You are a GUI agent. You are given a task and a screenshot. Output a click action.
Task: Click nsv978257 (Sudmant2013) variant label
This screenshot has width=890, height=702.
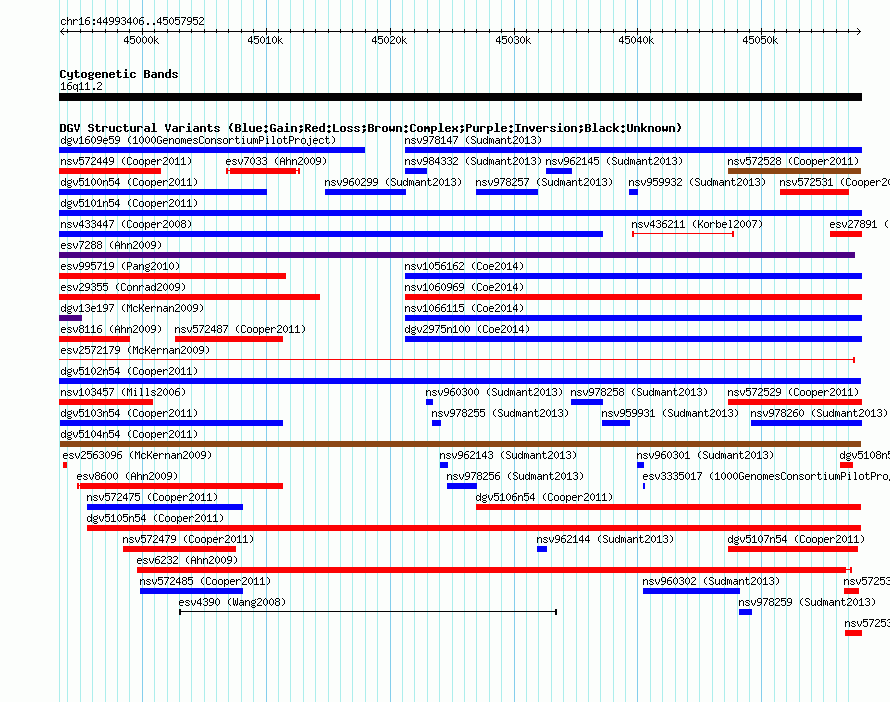tap(544, 182)
